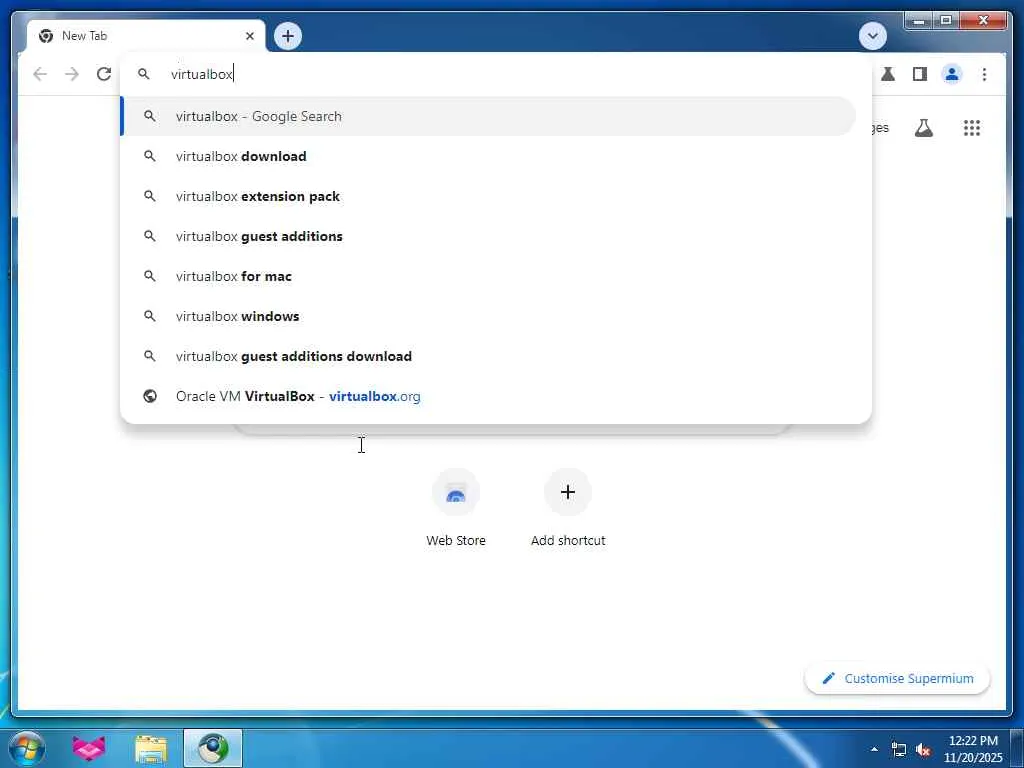Image resolution: width=1024 pixels, height=768 pixels.
Task: Open Windows Explorer from taskbar
Action: click(x=151, y=748)
